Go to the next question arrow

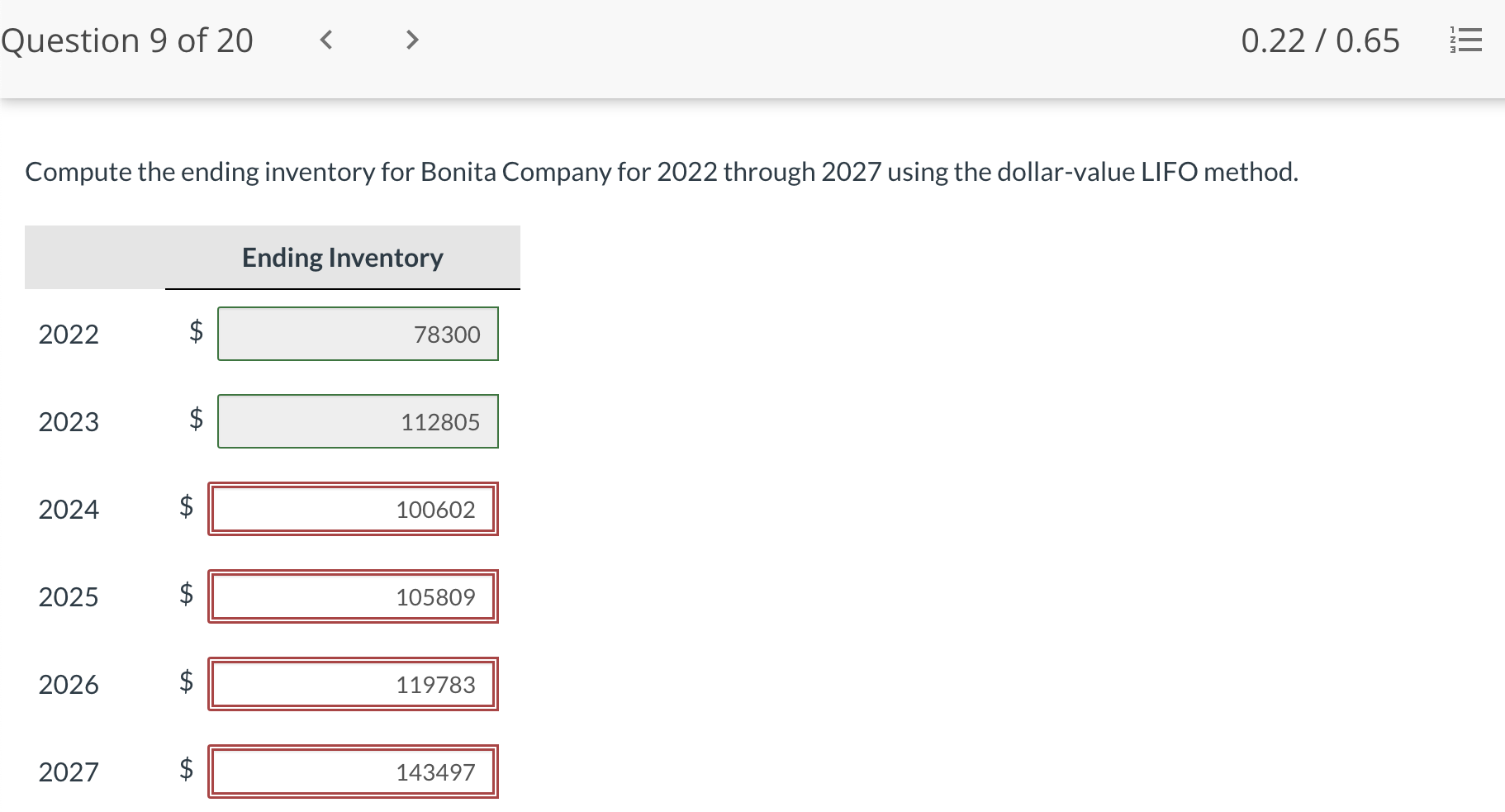(412, 40)
